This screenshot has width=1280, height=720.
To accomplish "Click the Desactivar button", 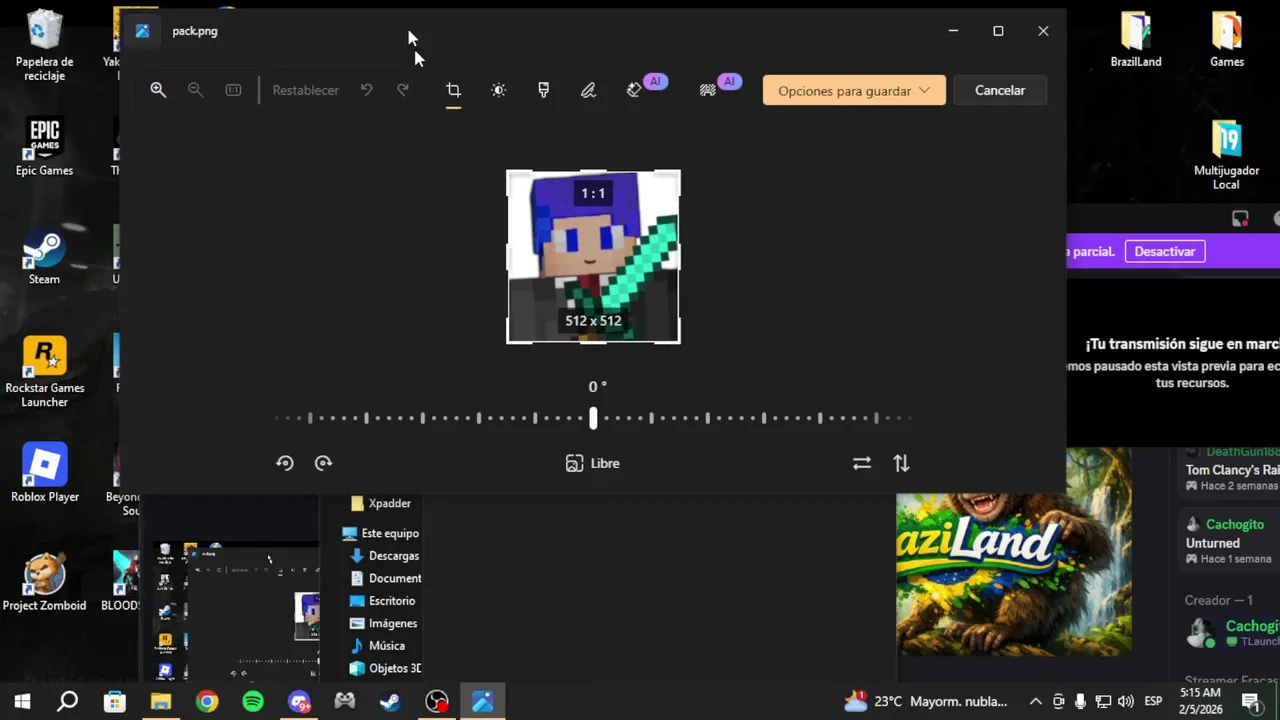I will click(1165, 251).
